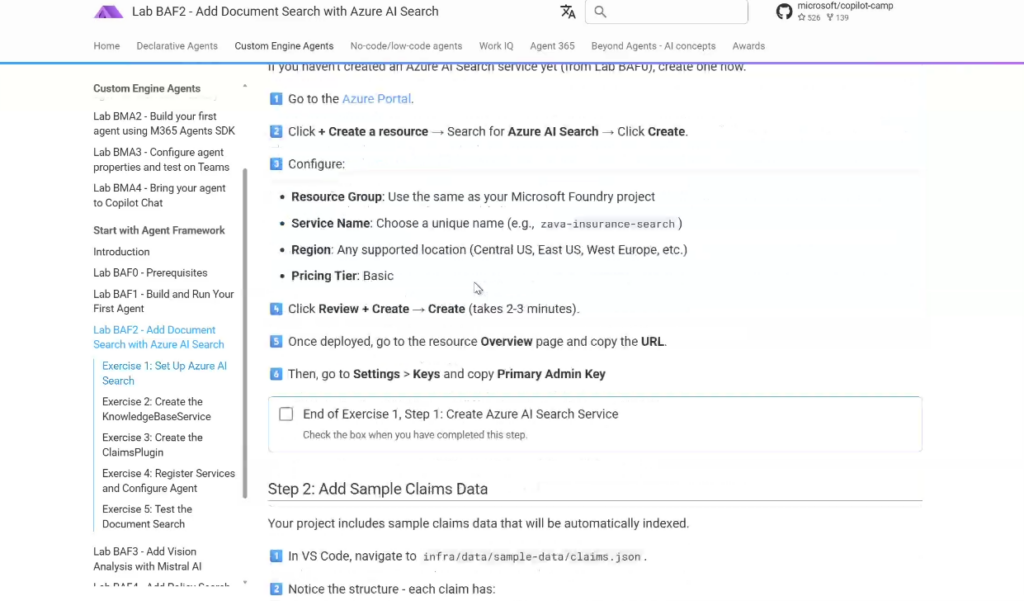Follow the Azure Portal link
This screenshot has width=1024, height=601.
tap(377, 99)
